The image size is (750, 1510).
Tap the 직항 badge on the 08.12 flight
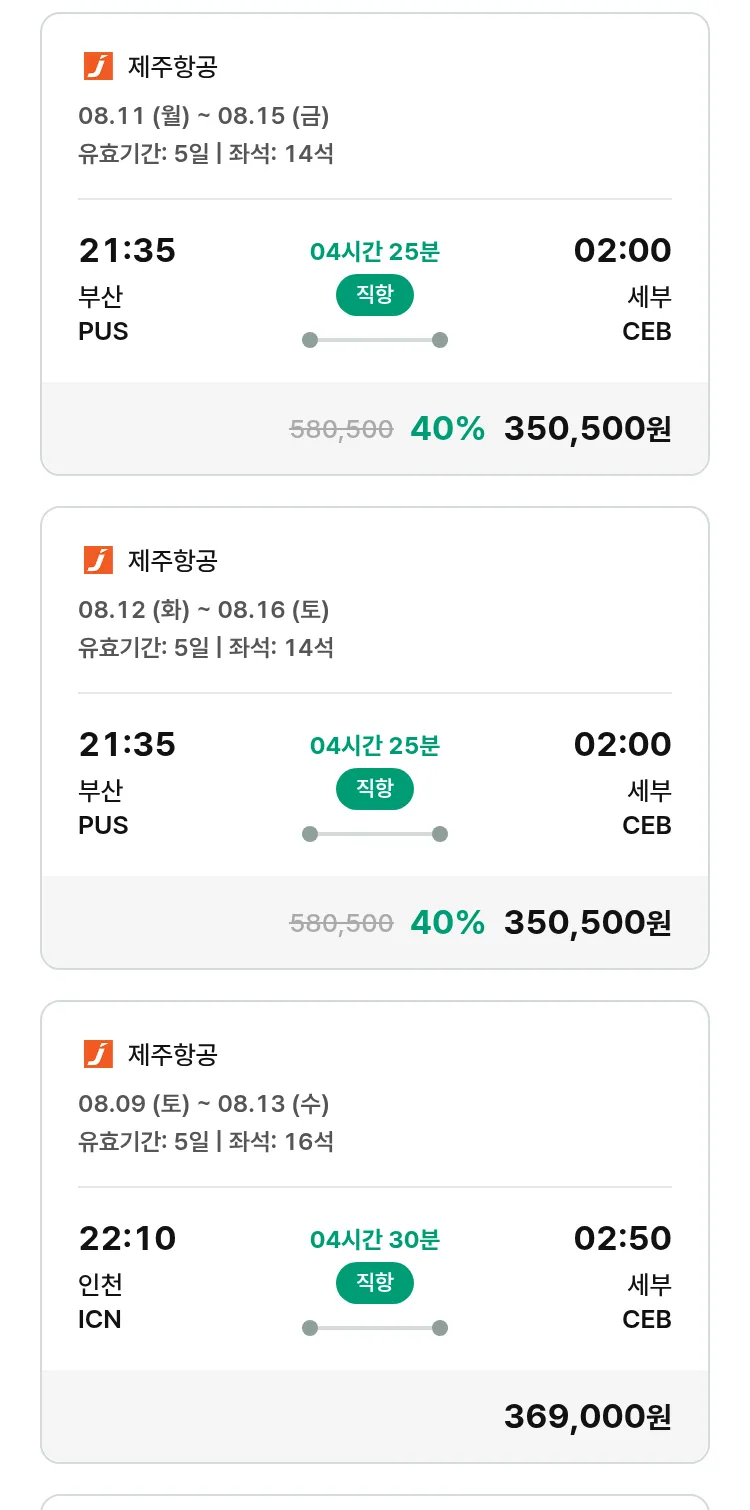coord(374,789)
